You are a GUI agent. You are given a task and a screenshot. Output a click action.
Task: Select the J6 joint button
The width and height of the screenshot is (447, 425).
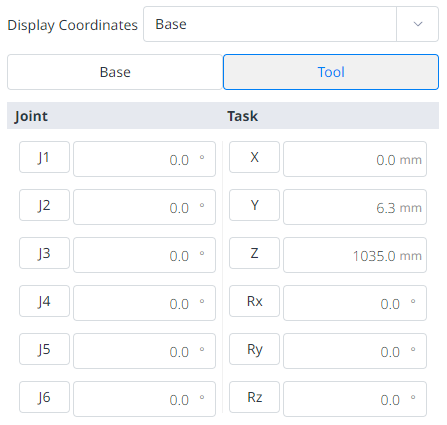[x=44, y=397]
